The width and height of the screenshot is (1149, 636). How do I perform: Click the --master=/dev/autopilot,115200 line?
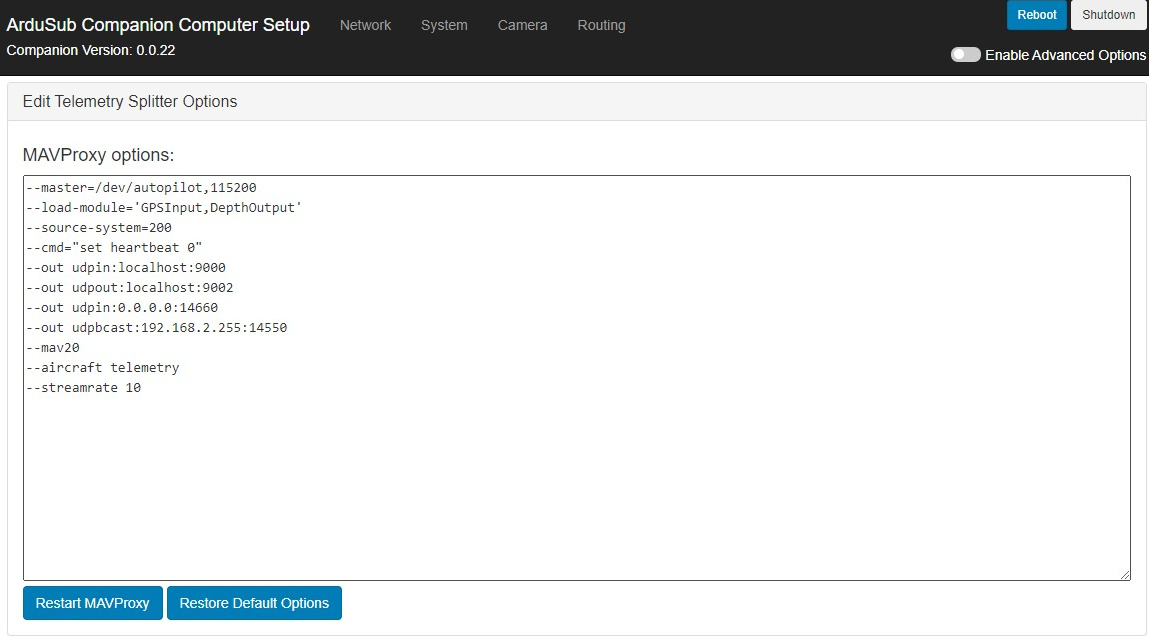[x=141, y=188]
